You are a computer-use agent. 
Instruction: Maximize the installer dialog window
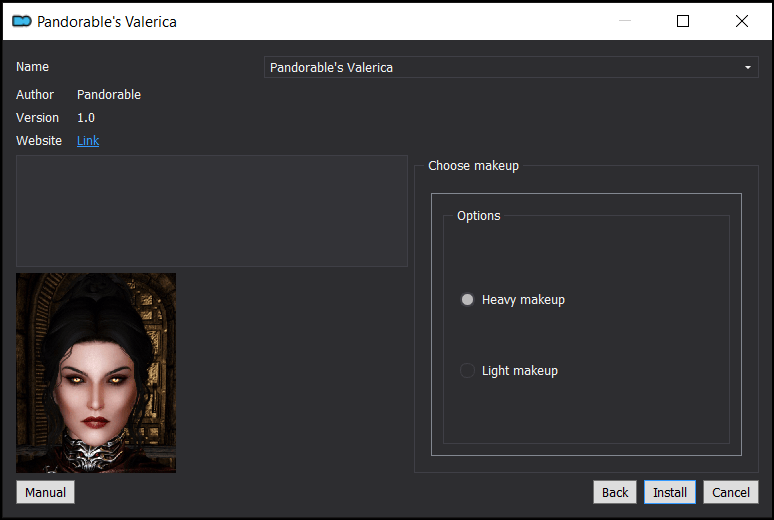(683, 21)
